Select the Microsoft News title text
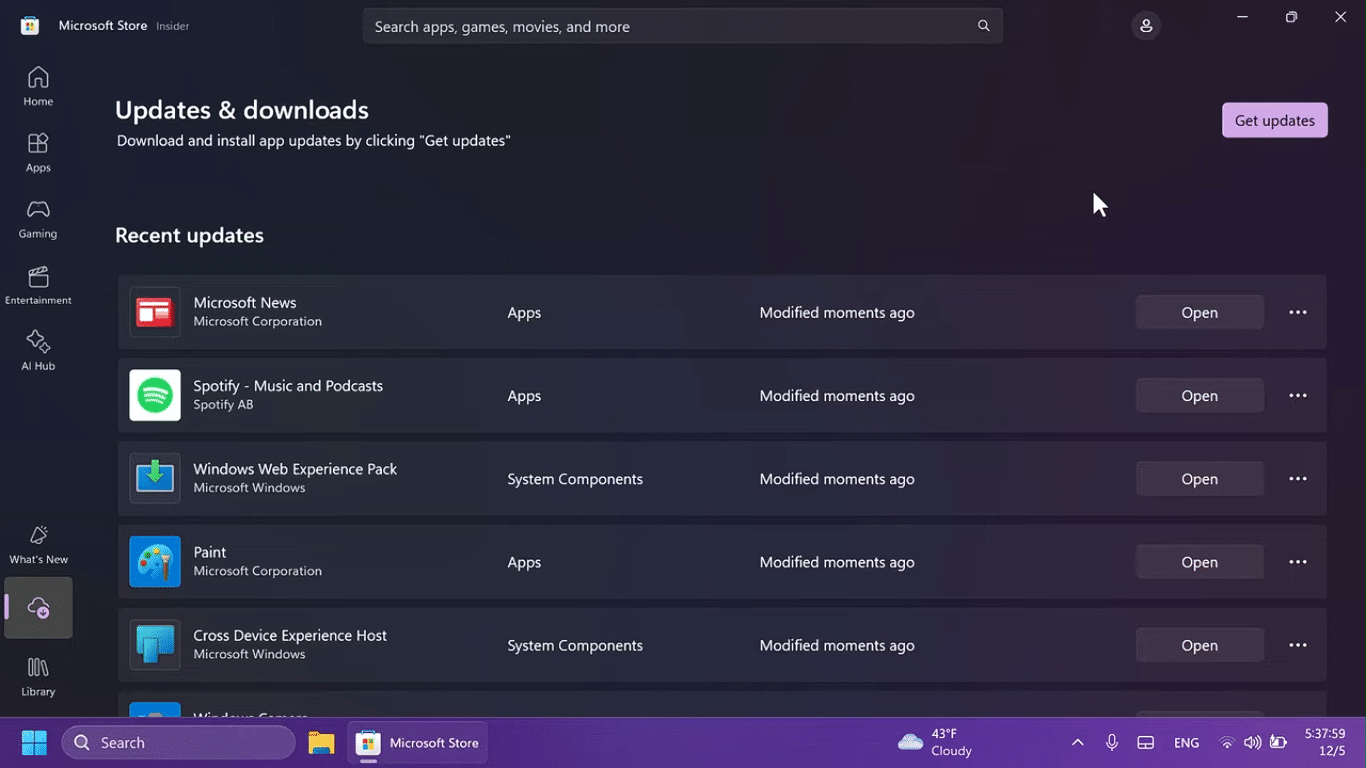The width and height of the screenshot is (1366, 768). point(245,302)
